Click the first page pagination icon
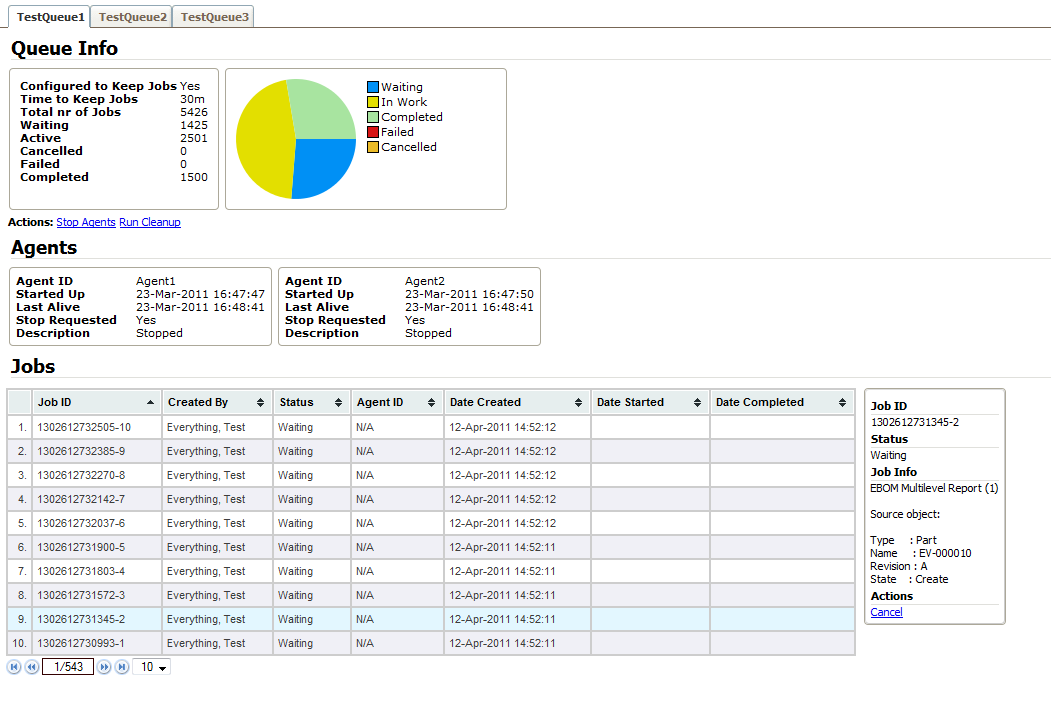 (14, 666)
